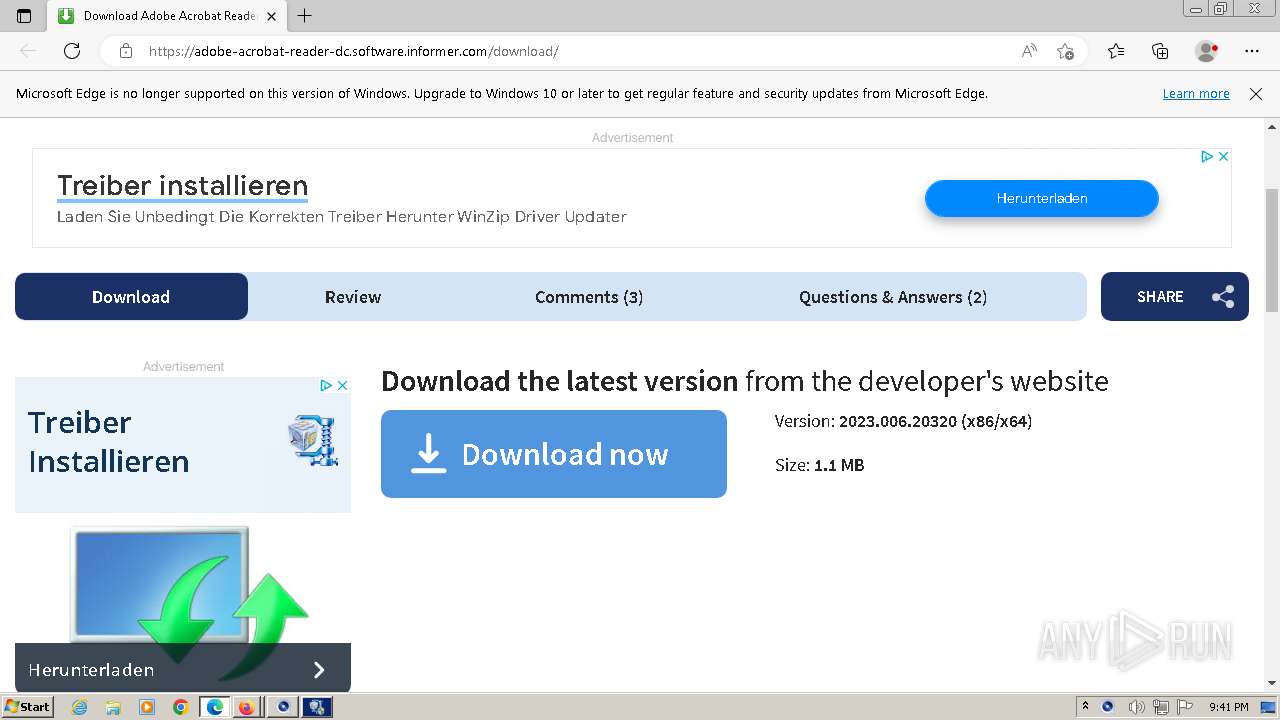
Task: Click the Download now button
Action: tap(554, 454)
